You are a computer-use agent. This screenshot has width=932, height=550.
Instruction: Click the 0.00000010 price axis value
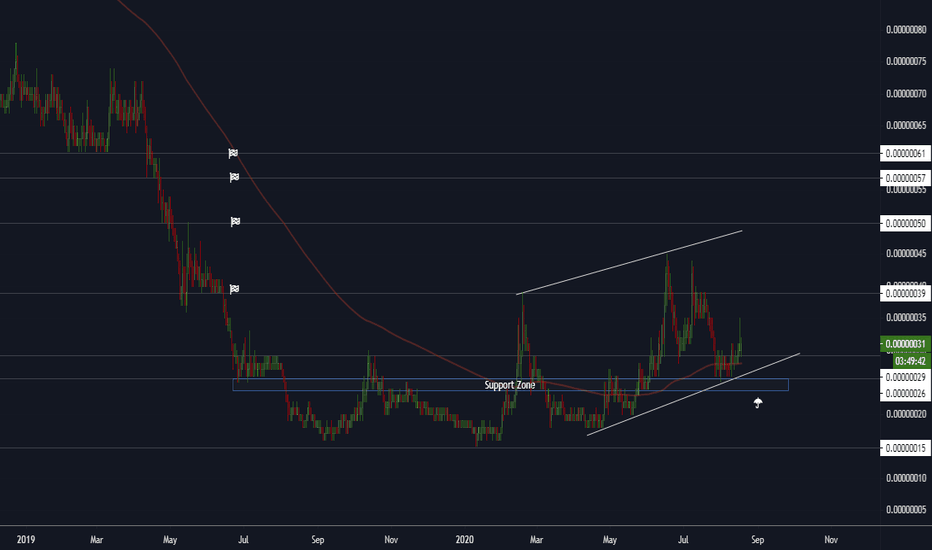point(906,478)
